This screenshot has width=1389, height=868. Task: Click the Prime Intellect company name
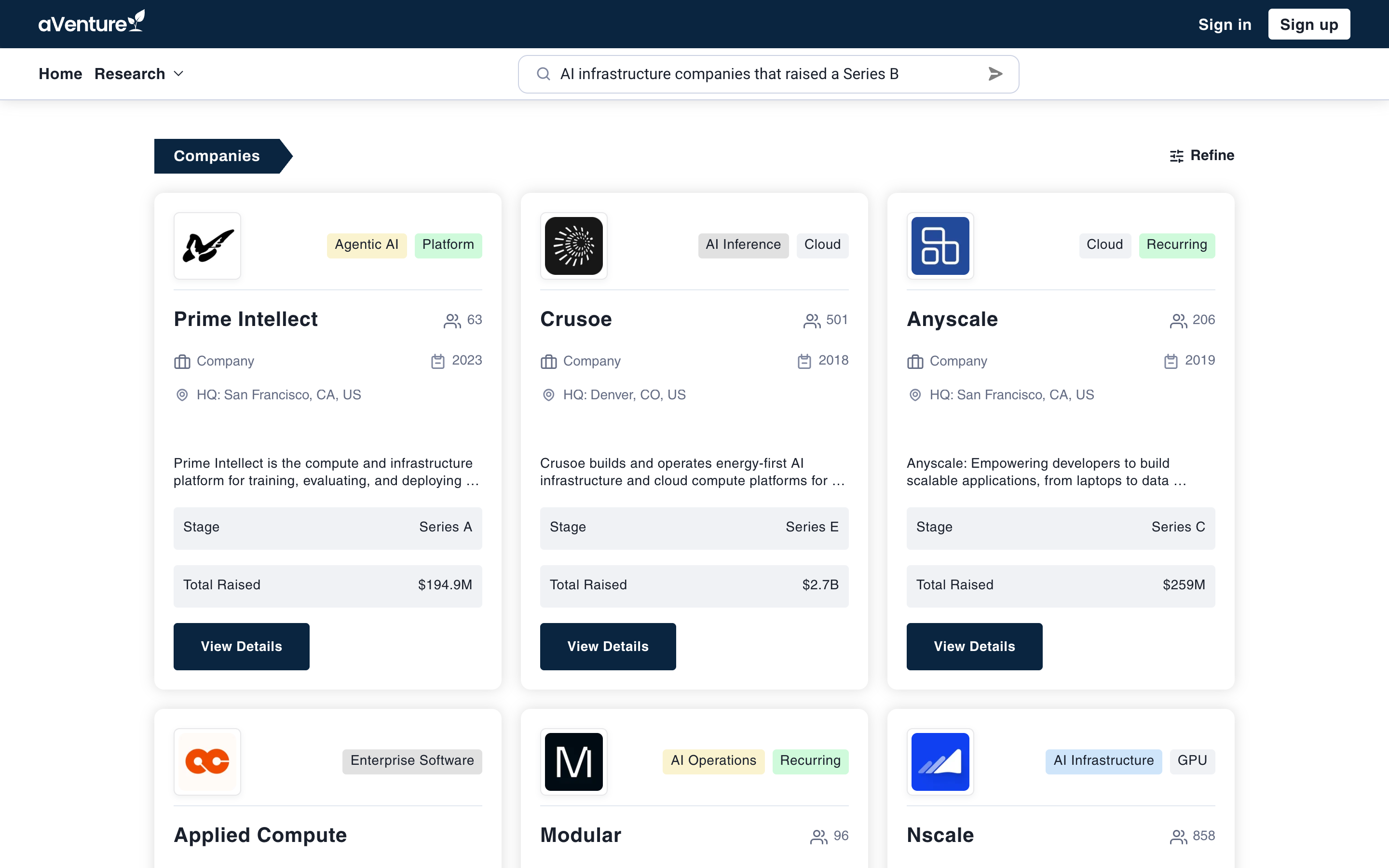click(x=245, y=320)
